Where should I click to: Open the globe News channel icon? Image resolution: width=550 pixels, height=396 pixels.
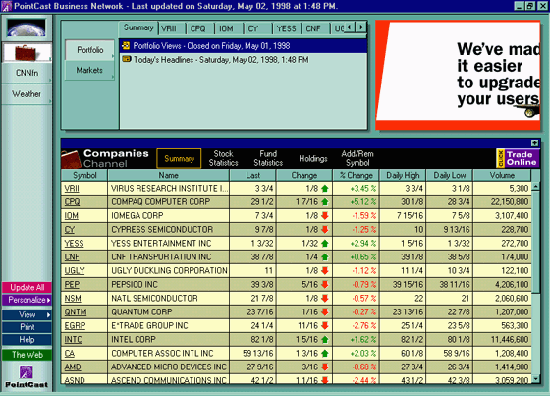pyautogui.click(x=26, y=28)
